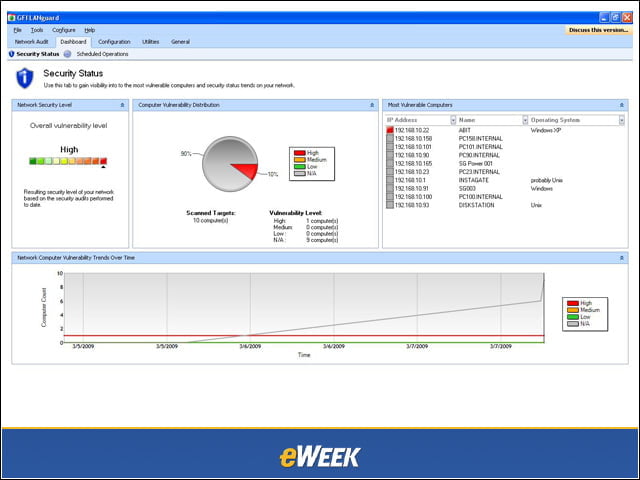
Task: Click the red slice of the pie chart
Action: 249,169
